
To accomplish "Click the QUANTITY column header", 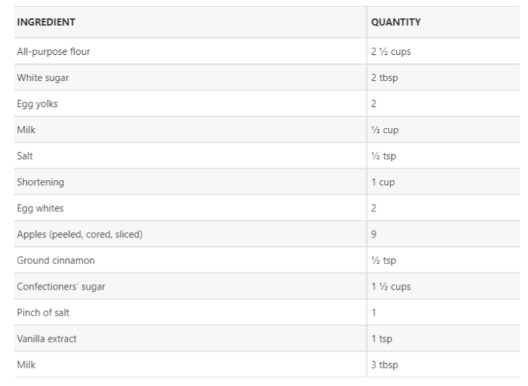I will click(x=396, y=22).
